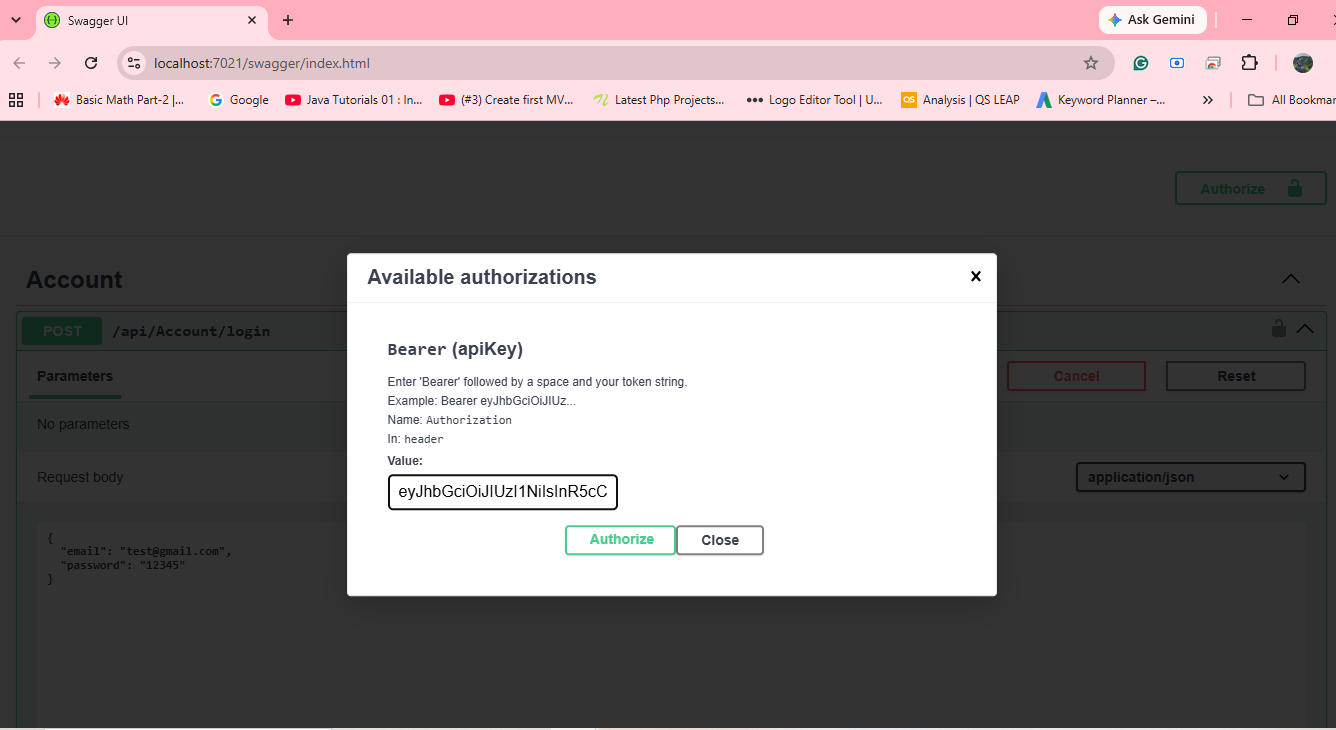The height and width of the screenshot is (730, 1336).
Task: Click the request body JSON editor
Action: (671, 625)
